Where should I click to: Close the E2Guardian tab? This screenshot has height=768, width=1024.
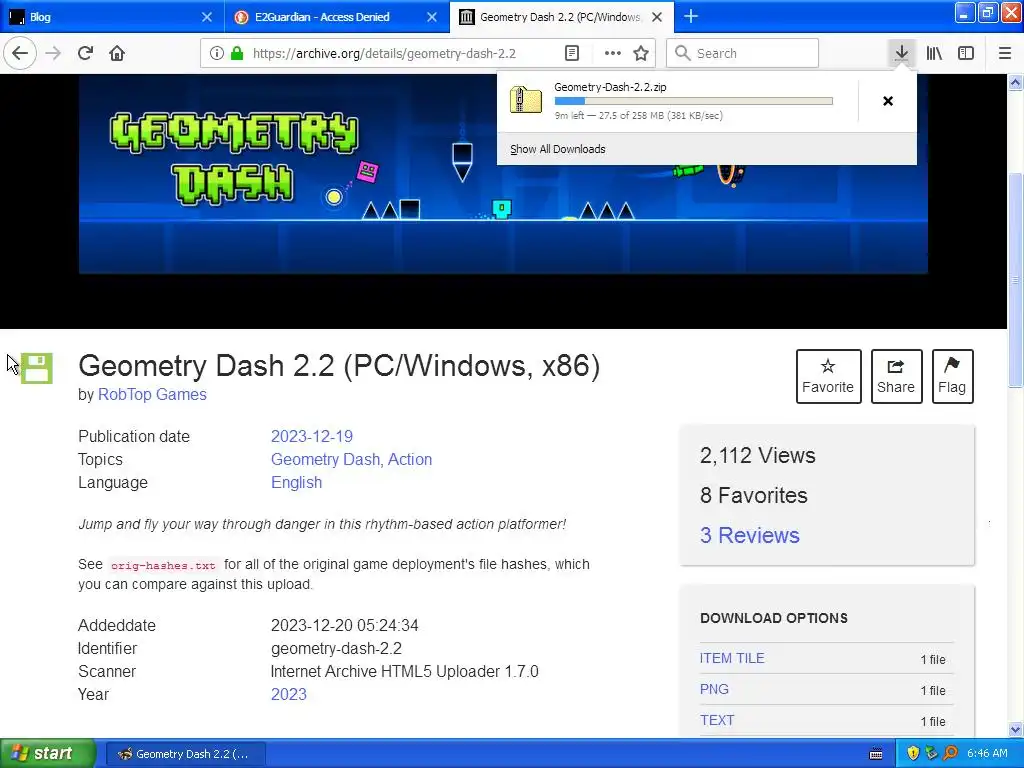pos(432,17)
